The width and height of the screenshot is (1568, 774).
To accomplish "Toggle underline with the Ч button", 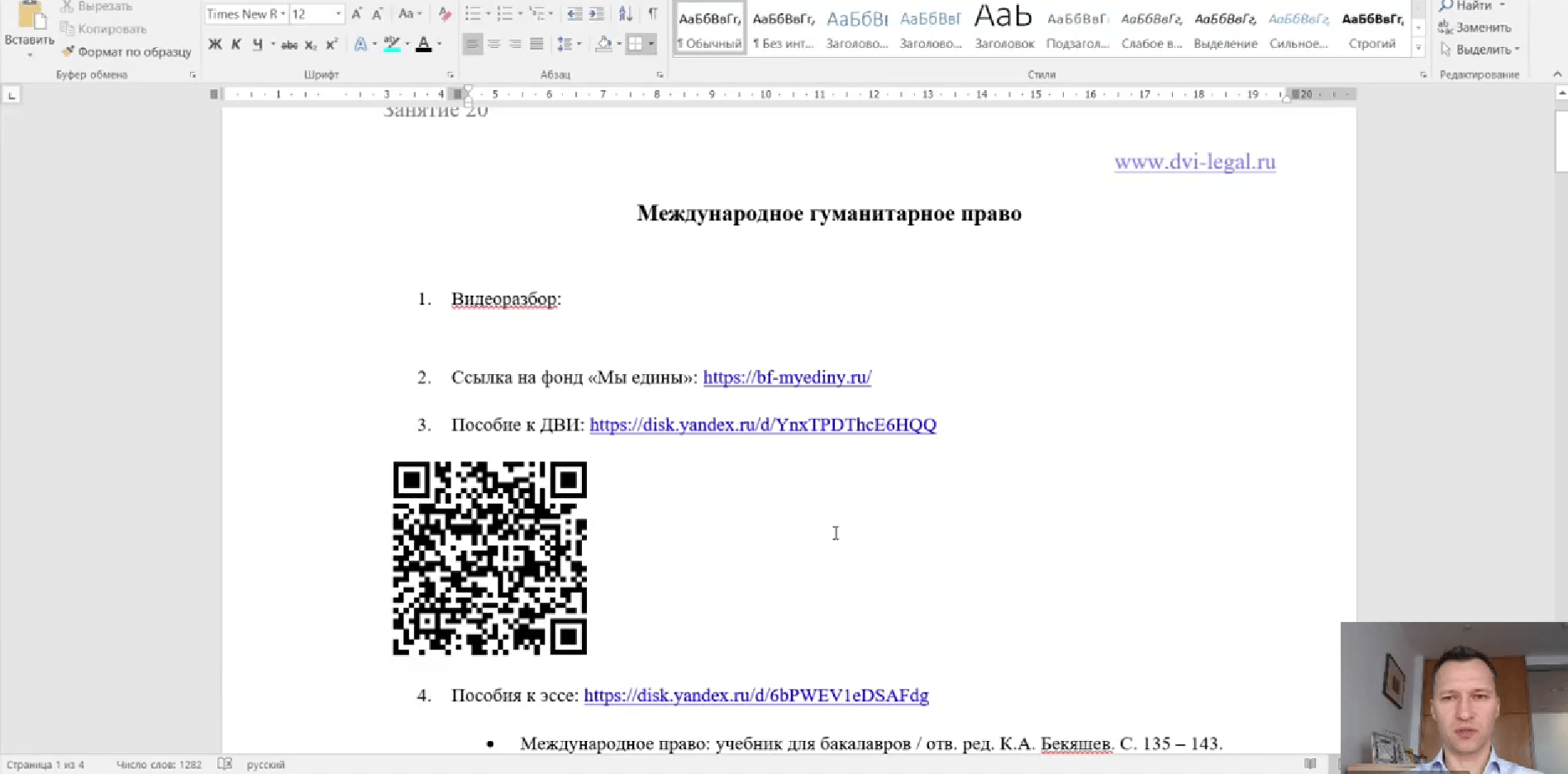I will coord(257,45).
